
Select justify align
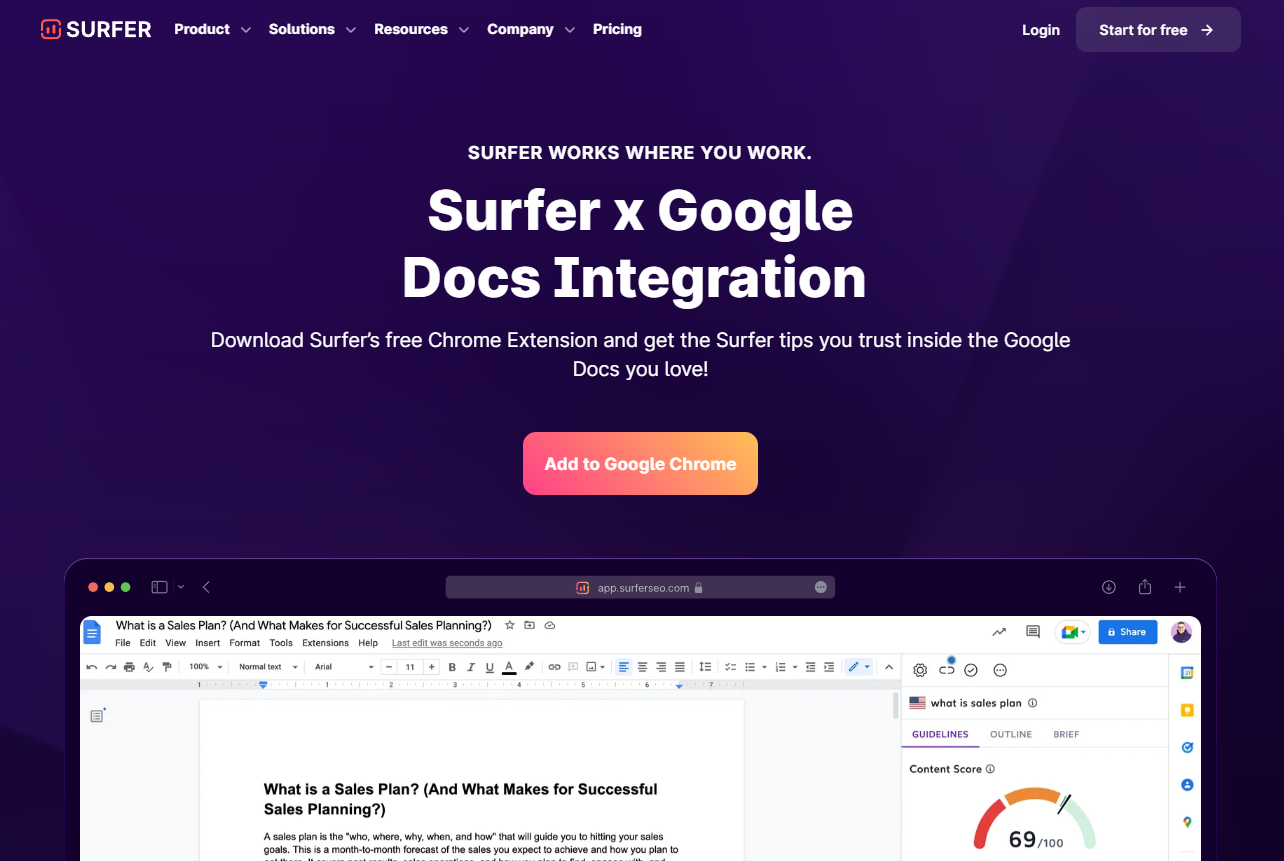(x=680, y=667)
